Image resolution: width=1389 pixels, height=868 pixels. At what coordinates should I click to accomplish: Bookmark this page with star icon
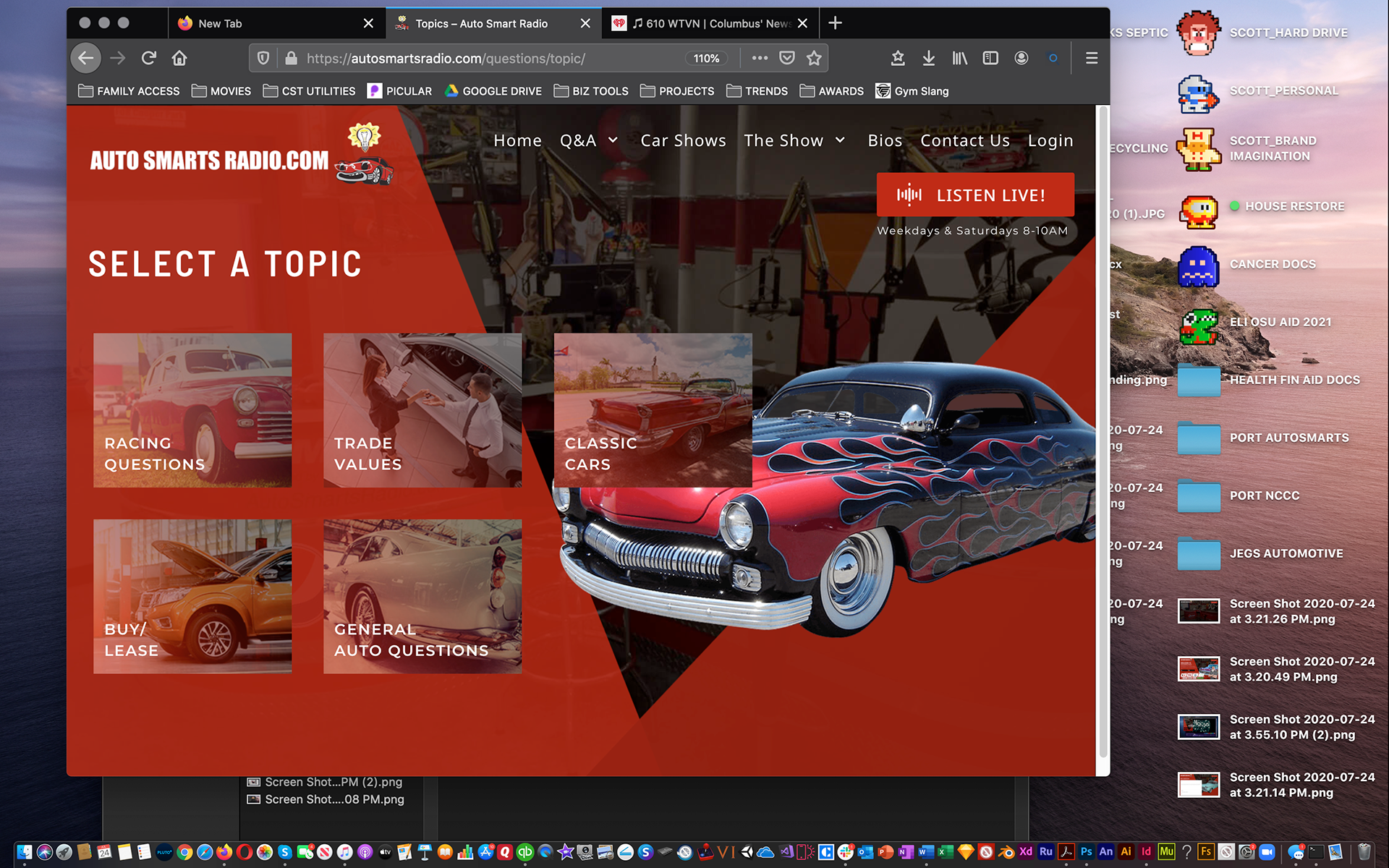pos(815,58)
